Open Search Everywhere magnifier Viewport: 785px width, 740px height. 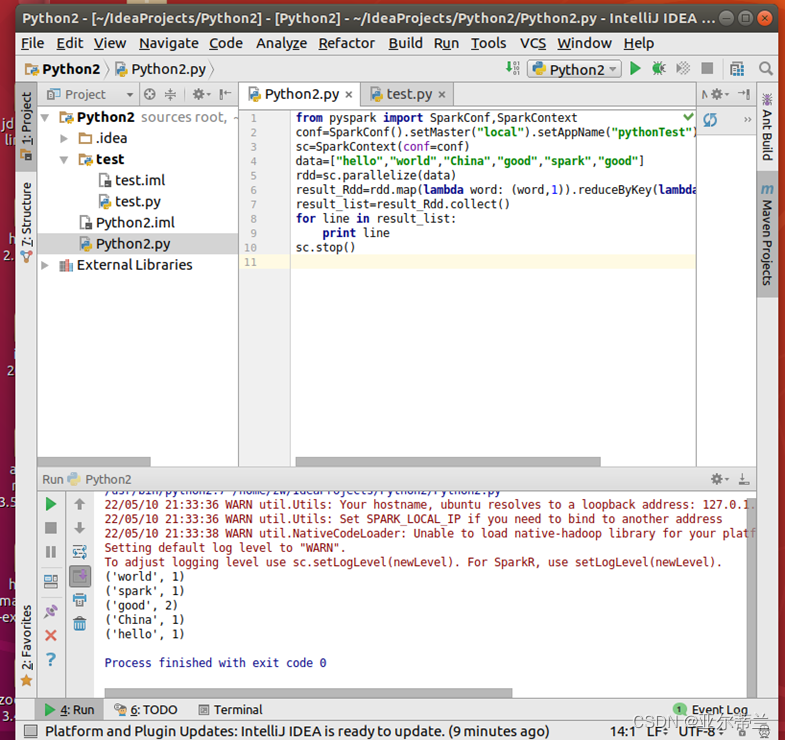pos(765,69)
